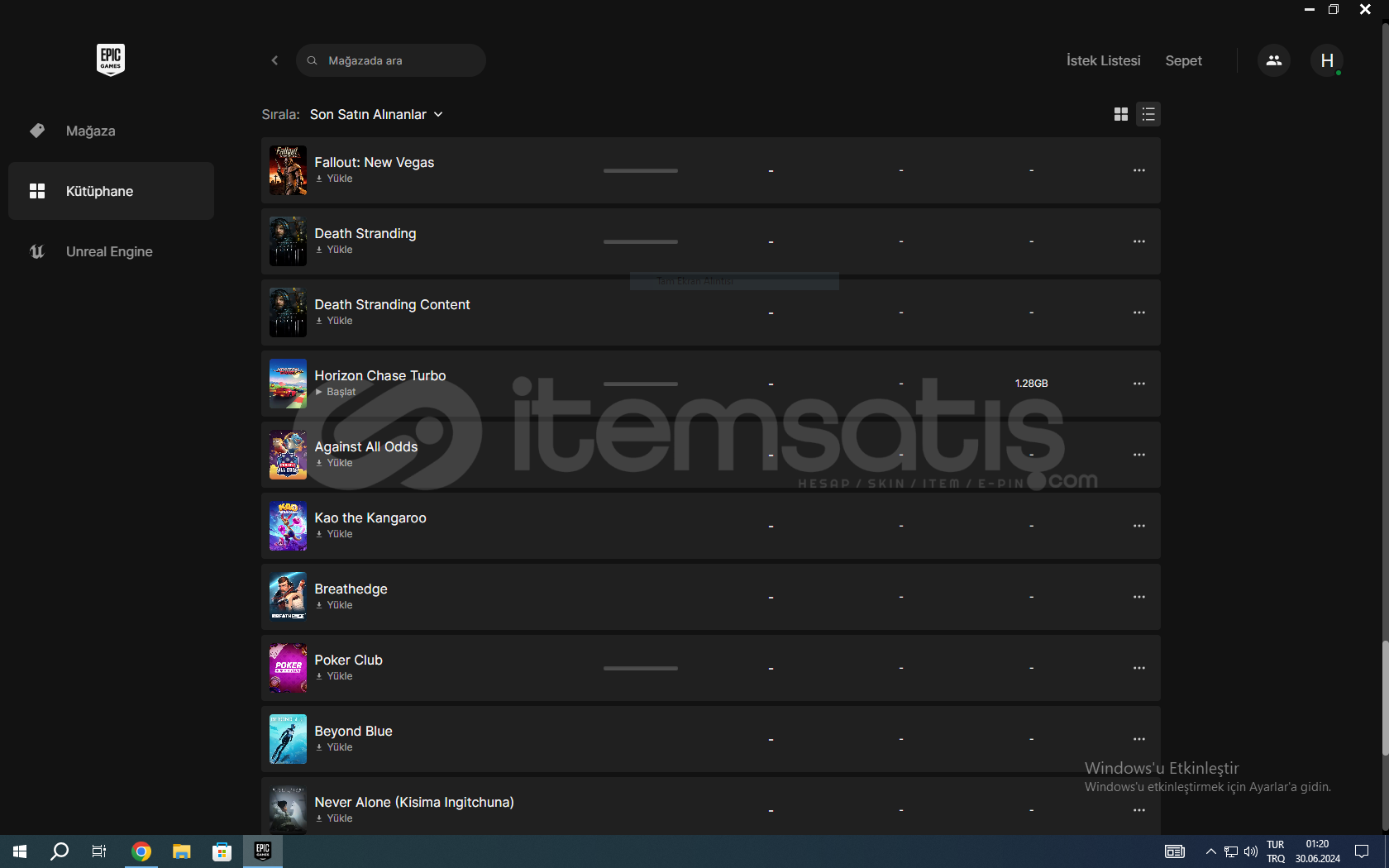The height and width of the screenshot is (868, 1389).
Task: Click Yükle under Kao the Kangaroo
Action: pos(334,534)
